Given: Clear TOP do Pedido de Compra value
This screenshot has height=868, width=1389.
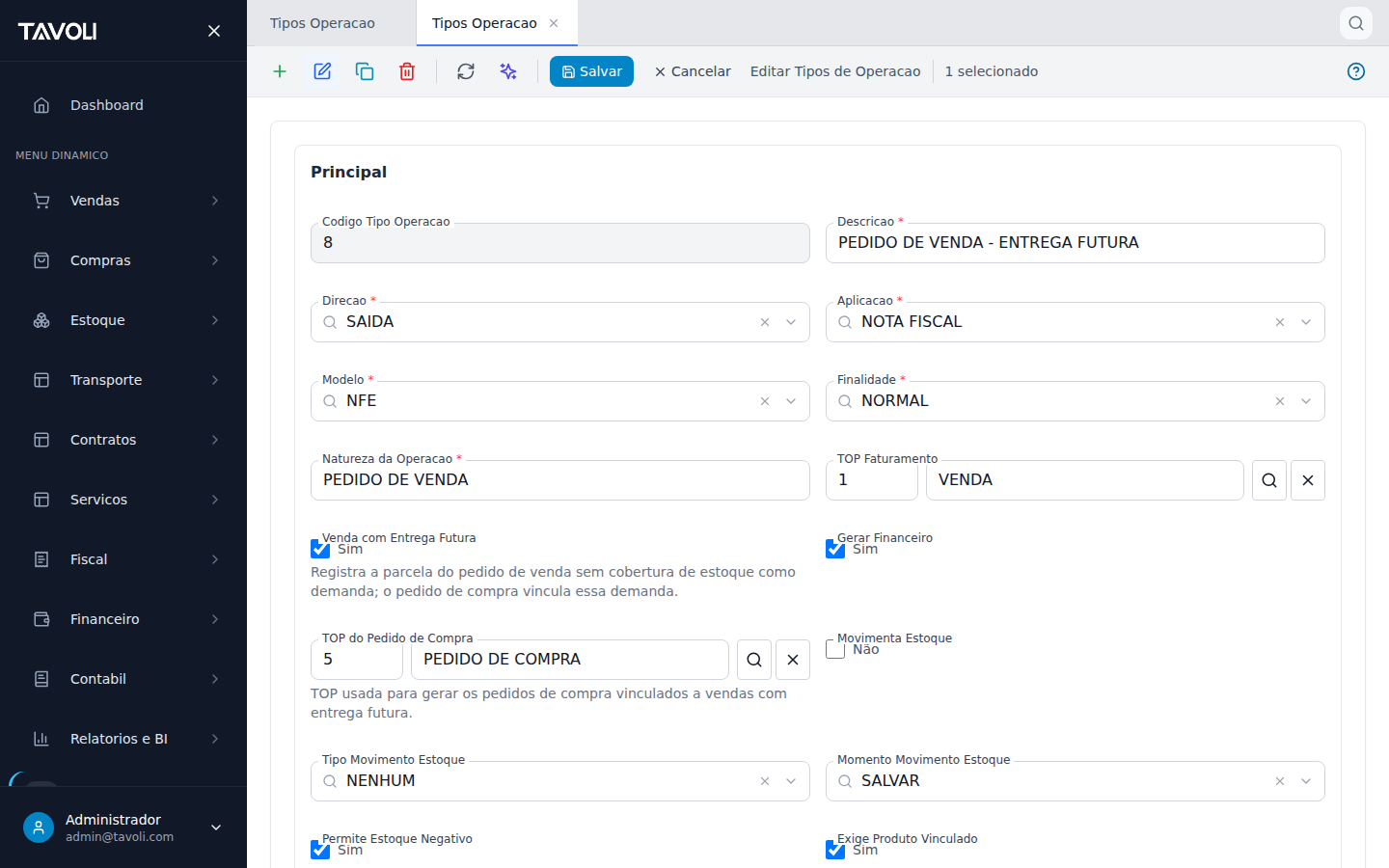Looking at the screenshot, I should [793, 660].
